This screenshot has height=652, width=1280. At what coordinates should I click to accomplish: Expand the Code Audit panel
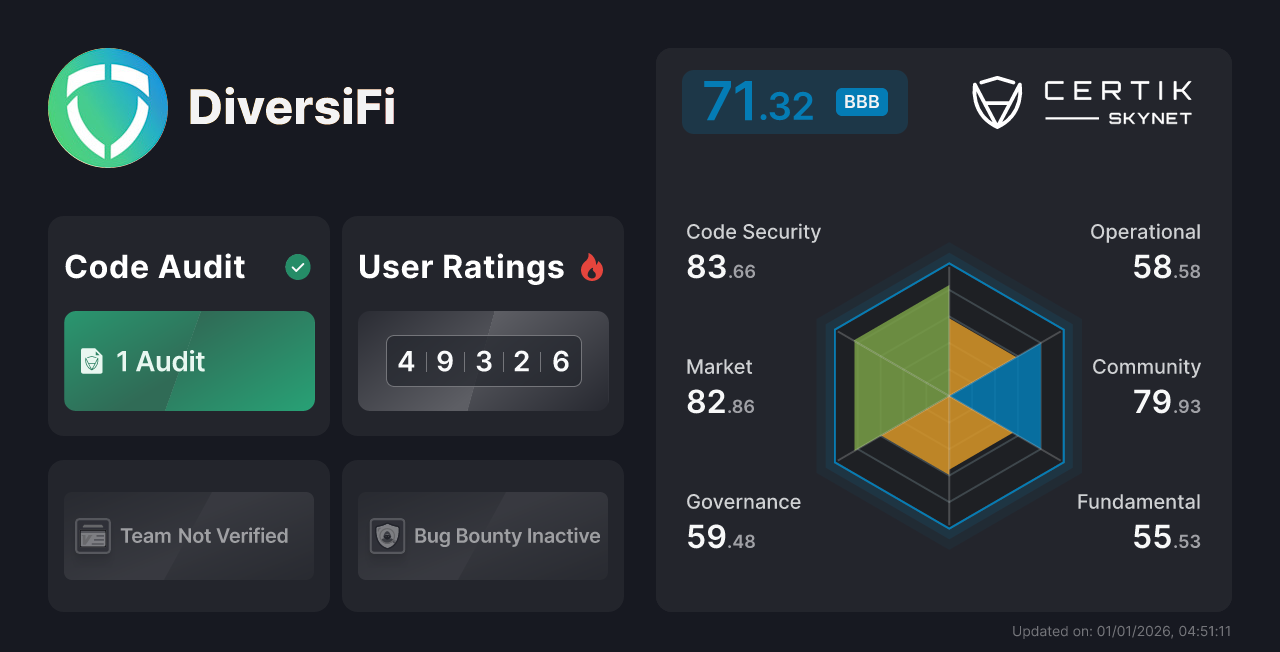click(x=189, y=325)
